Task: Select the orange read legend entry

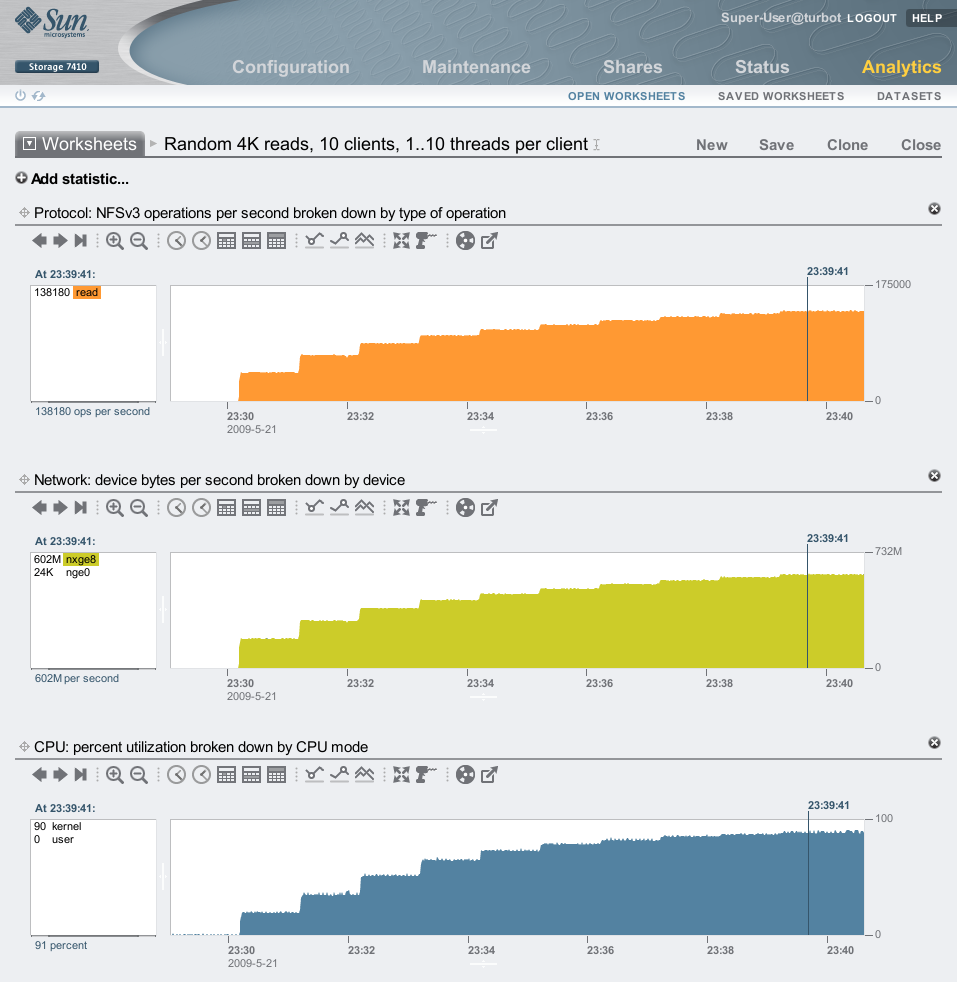Action: (87, 293)
